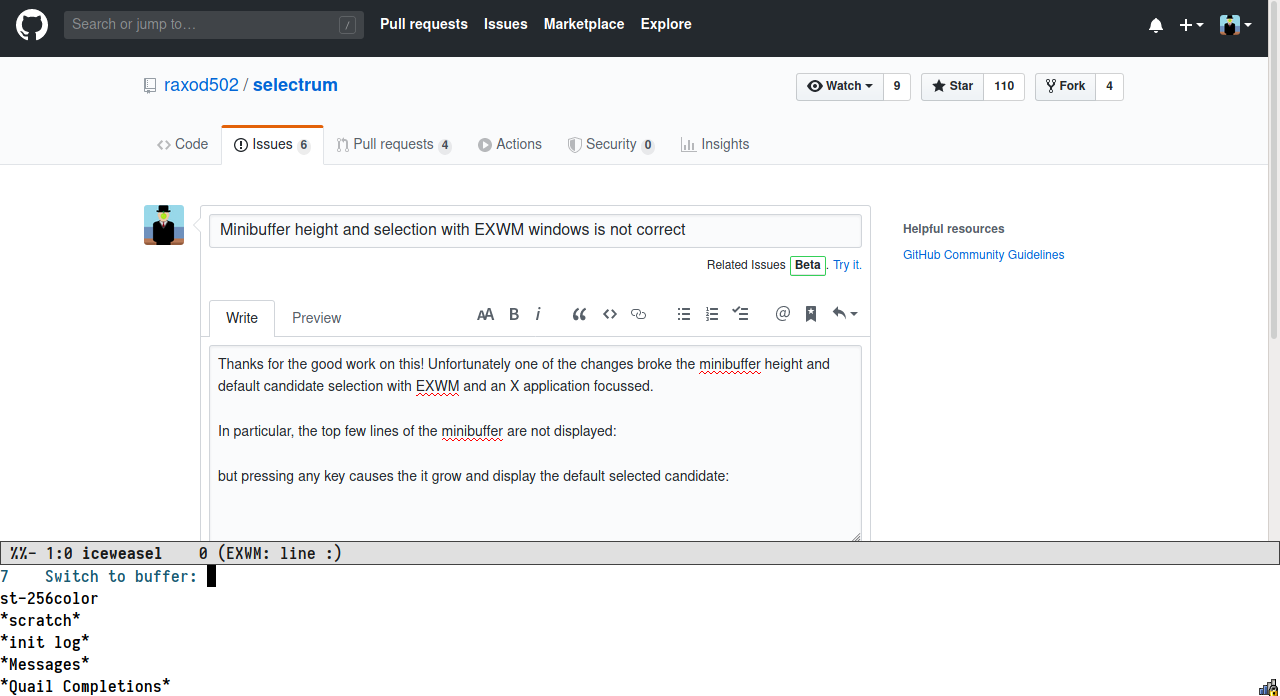Open GitHub Community Guidelines link
Screen dimensions: 1280x696
(x=983, y=255)
